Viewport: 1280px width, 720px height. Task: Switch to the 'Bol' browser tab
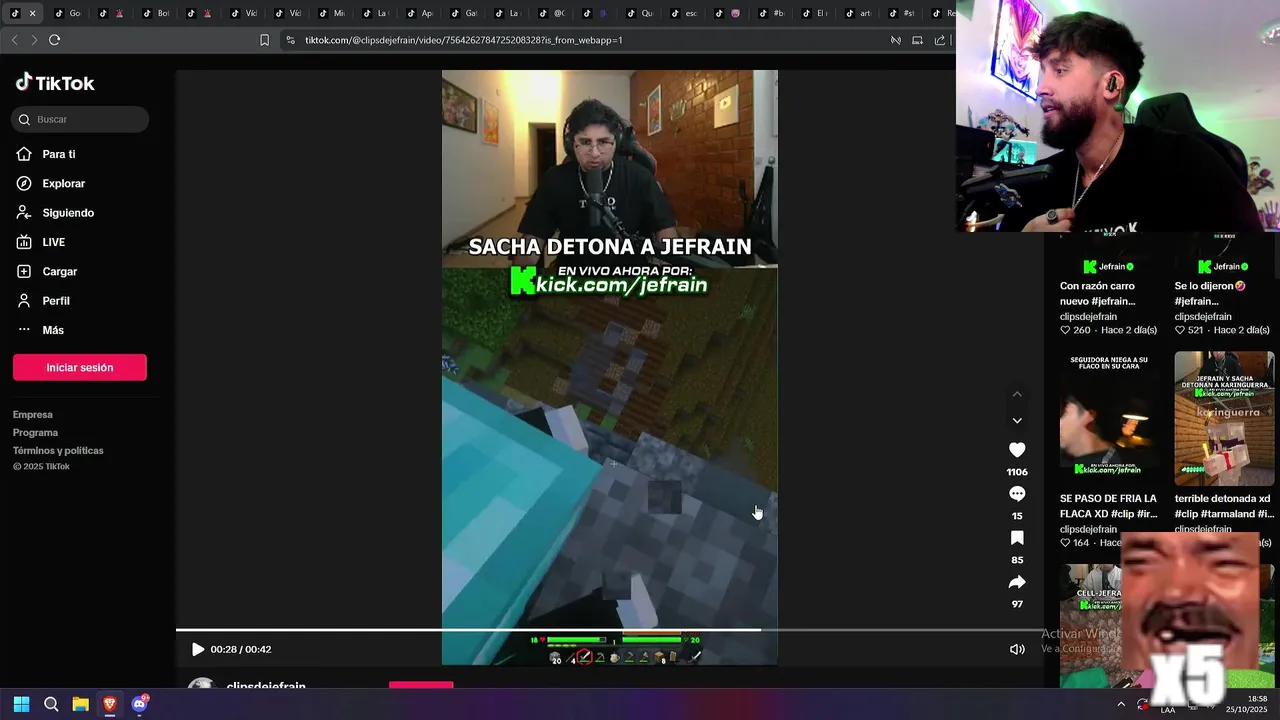[x=156, y=13]
